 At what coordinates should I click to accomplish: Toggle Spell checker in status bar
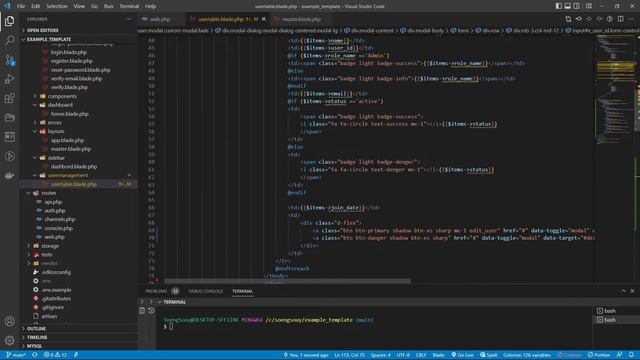(488, 355)
